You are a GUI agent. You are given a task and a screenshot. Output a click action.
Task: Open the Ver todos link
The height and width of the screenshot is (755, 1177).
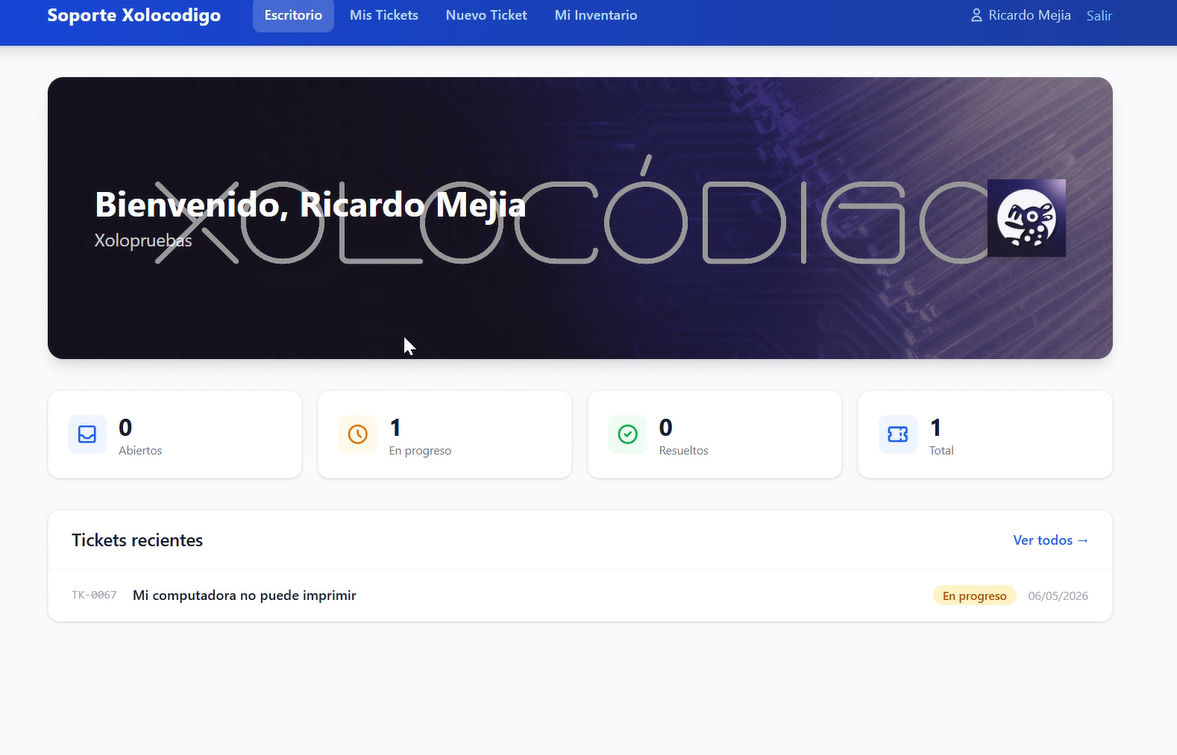tap(1050, 540)
